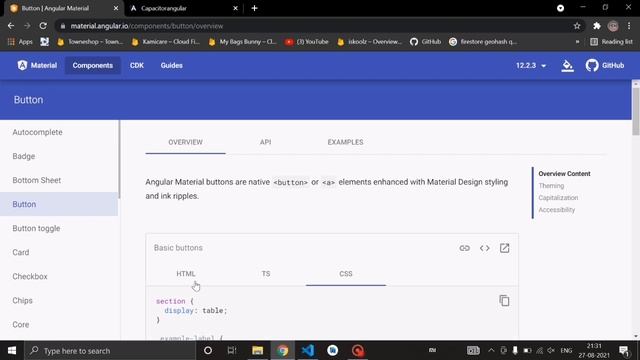The height and width of the screenshot is (360, 640).
Task: Open Chips in the sidebar
Action: pyautogui.click(x=59, y=300)
